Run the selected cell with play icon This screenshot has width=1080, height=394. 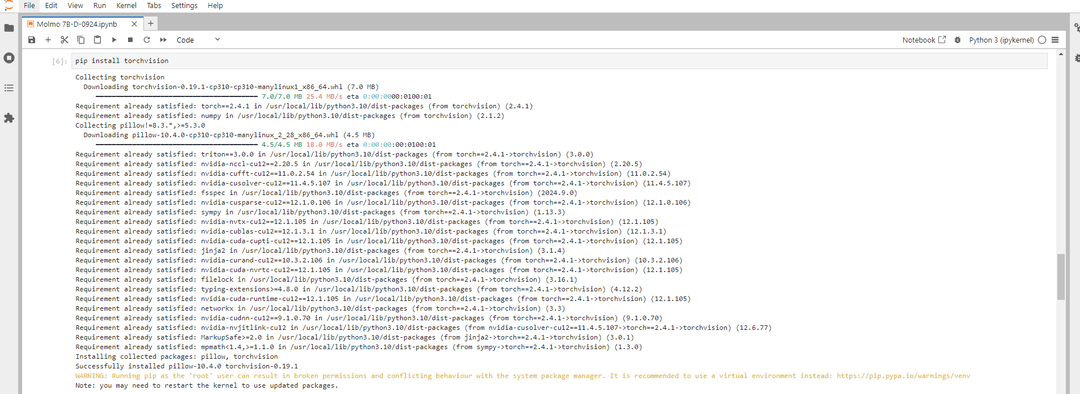[114, 40]
